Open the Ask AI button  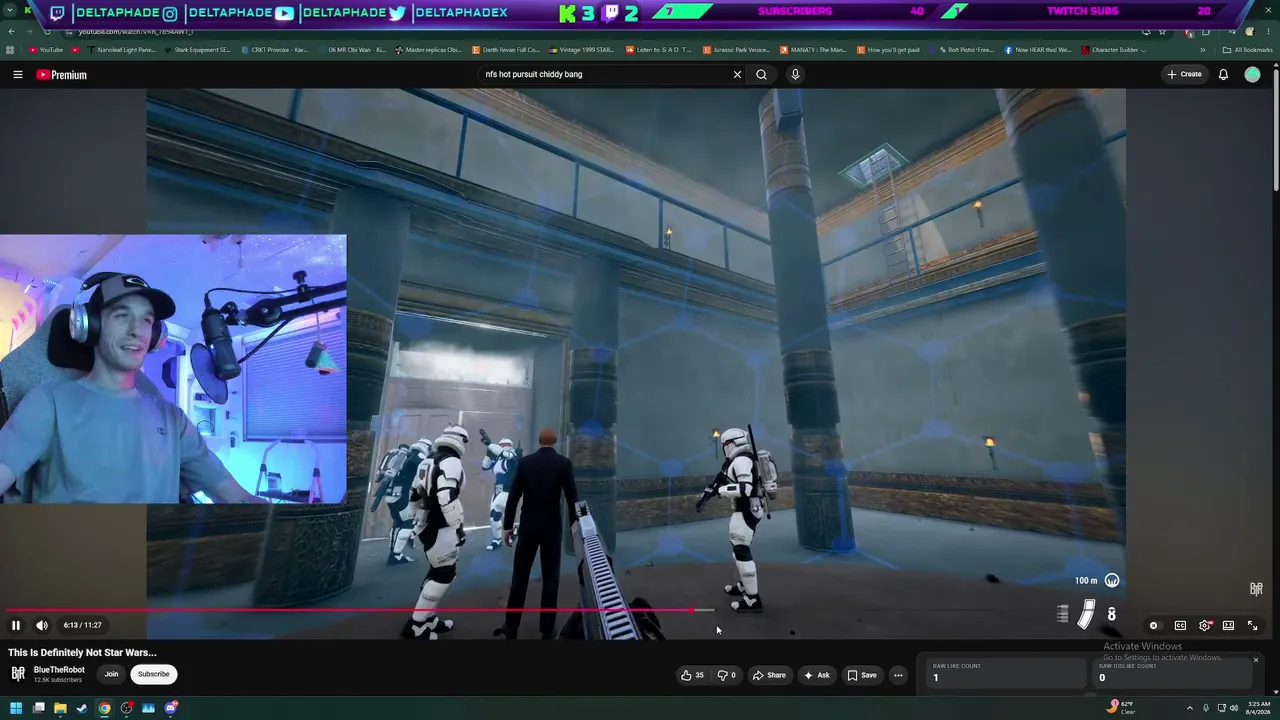[817, 675]
